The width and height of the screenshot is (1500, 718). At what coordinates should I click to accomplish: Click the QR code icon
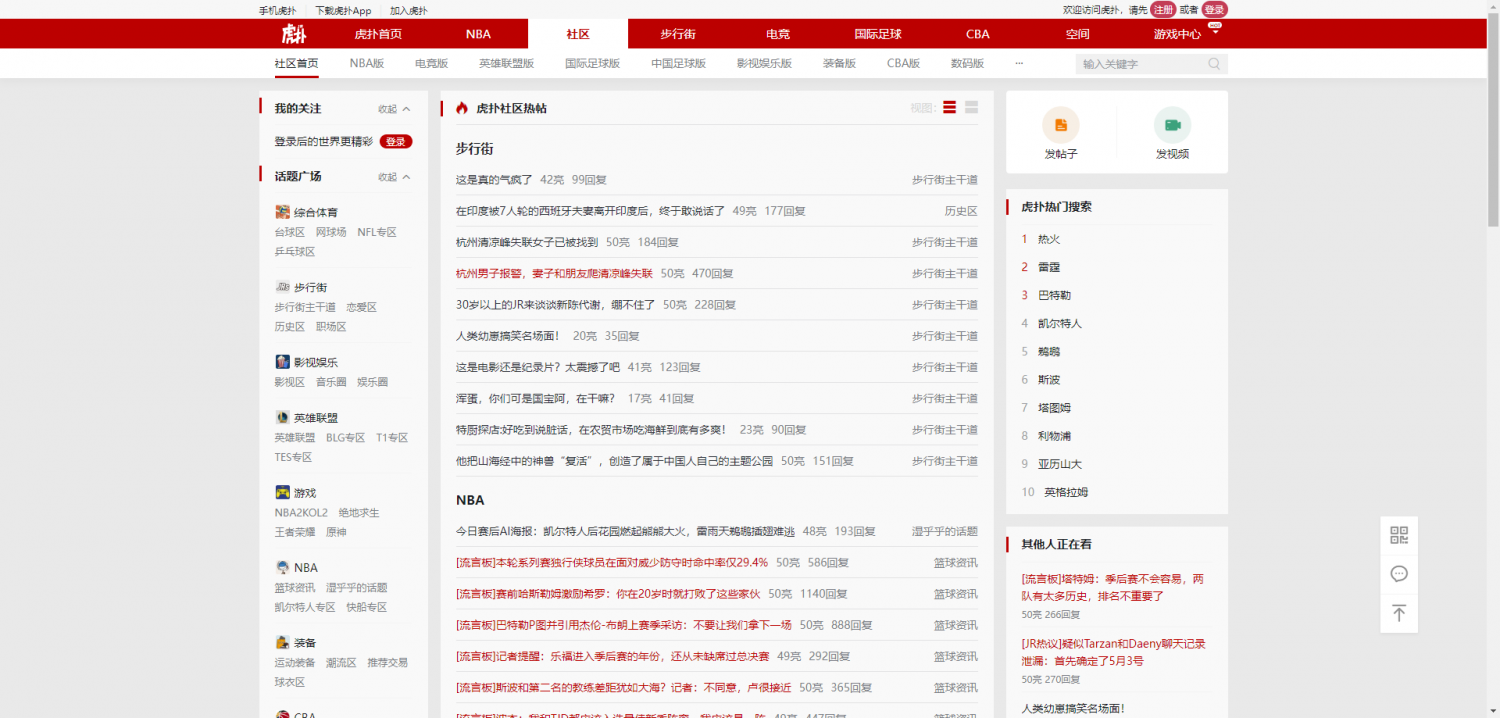tap(1399, 535)
